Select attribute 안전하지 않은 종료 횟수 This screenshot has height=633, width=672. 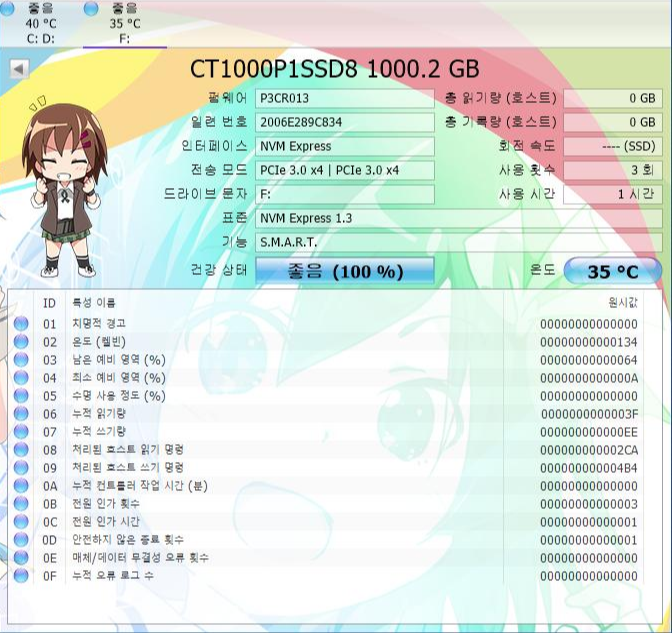128,540
